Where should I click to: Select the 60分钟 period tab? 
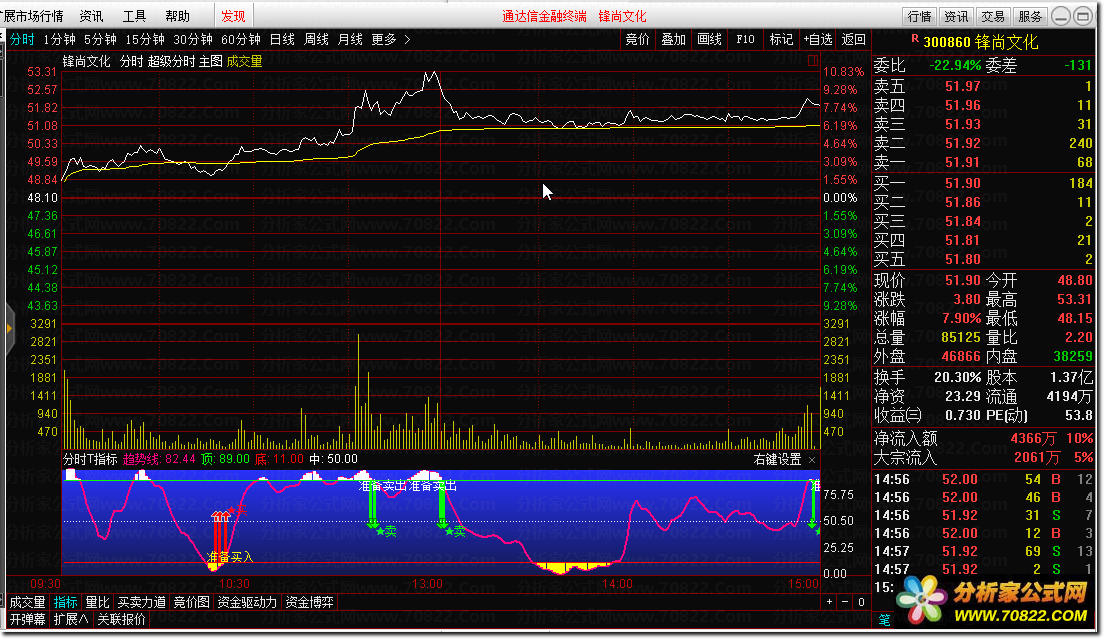coord(241,40)
